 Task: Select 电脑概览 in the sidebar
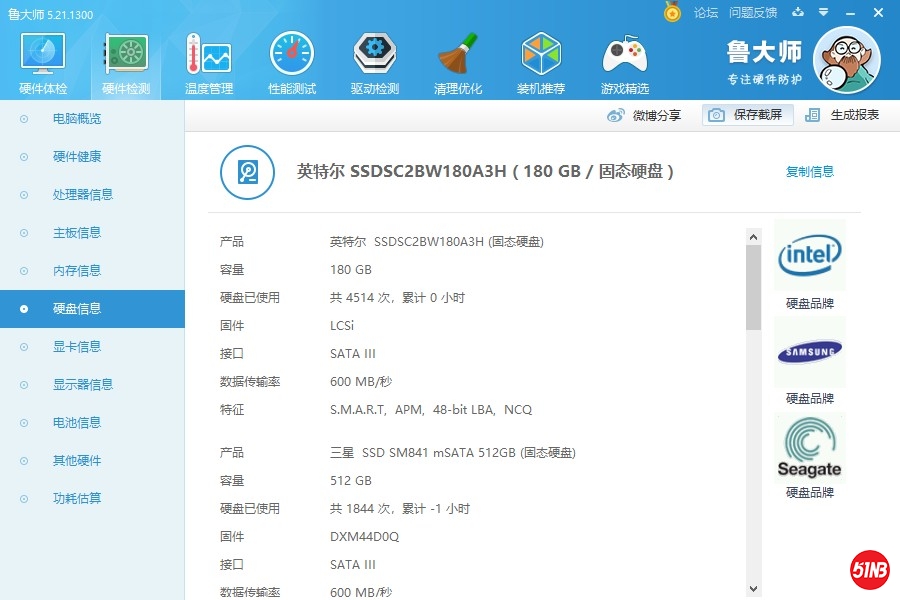click(x=77, y=119)
